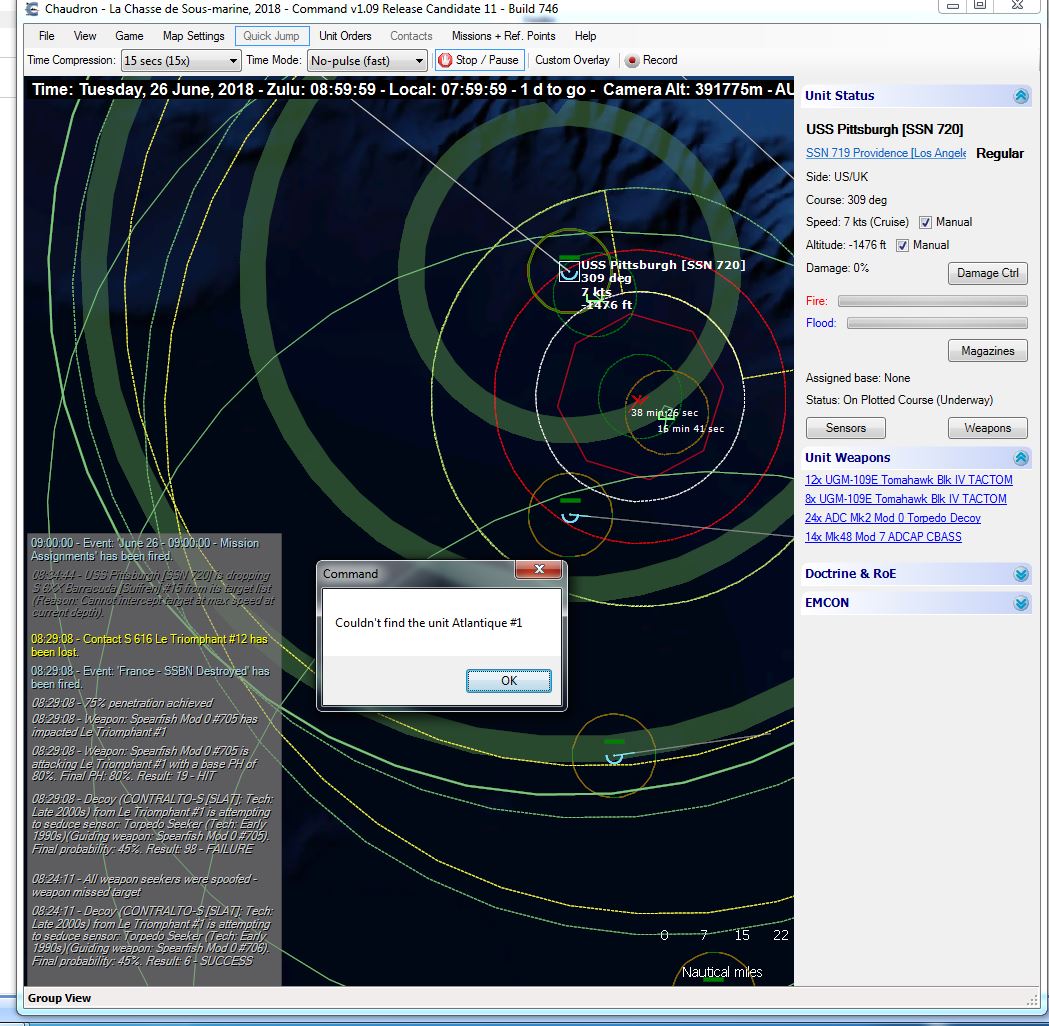Image resolution: width=1049 pixels, height=1026 pixels.
Task: Open 24x ADC Mk2 Torpedo Decoy link
Action: click(x=893, y=518)
